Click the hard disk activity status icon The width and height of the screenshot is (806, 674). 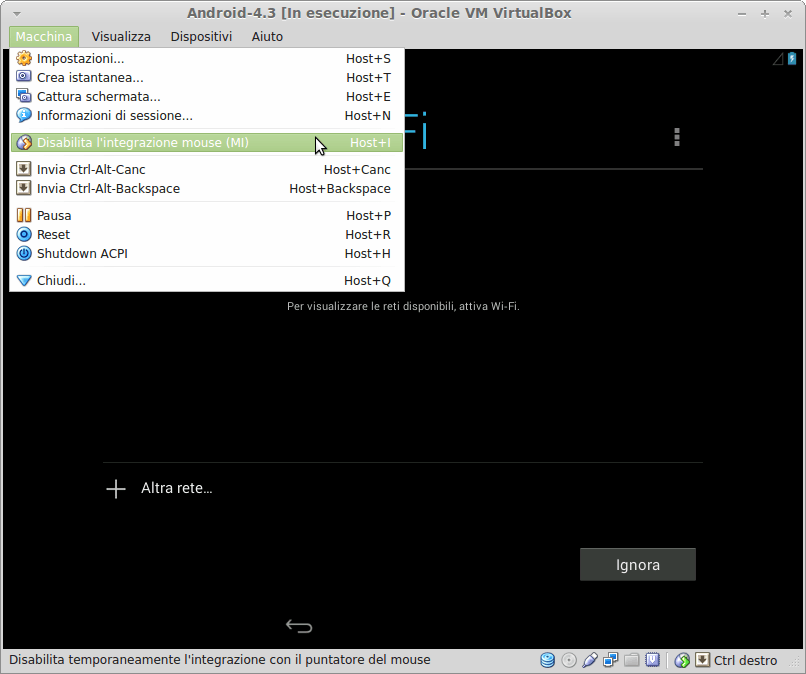click(547, 660)
